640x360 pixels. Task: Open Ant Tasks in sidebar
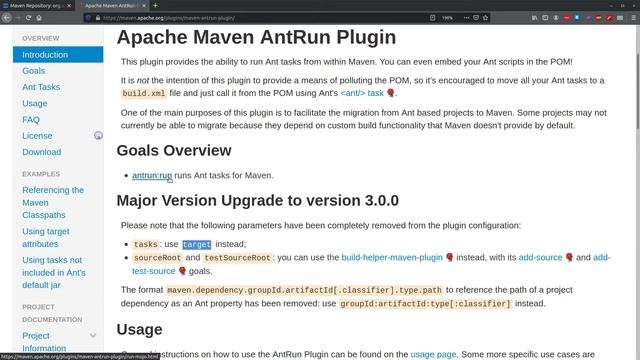(x=41, y=87)
